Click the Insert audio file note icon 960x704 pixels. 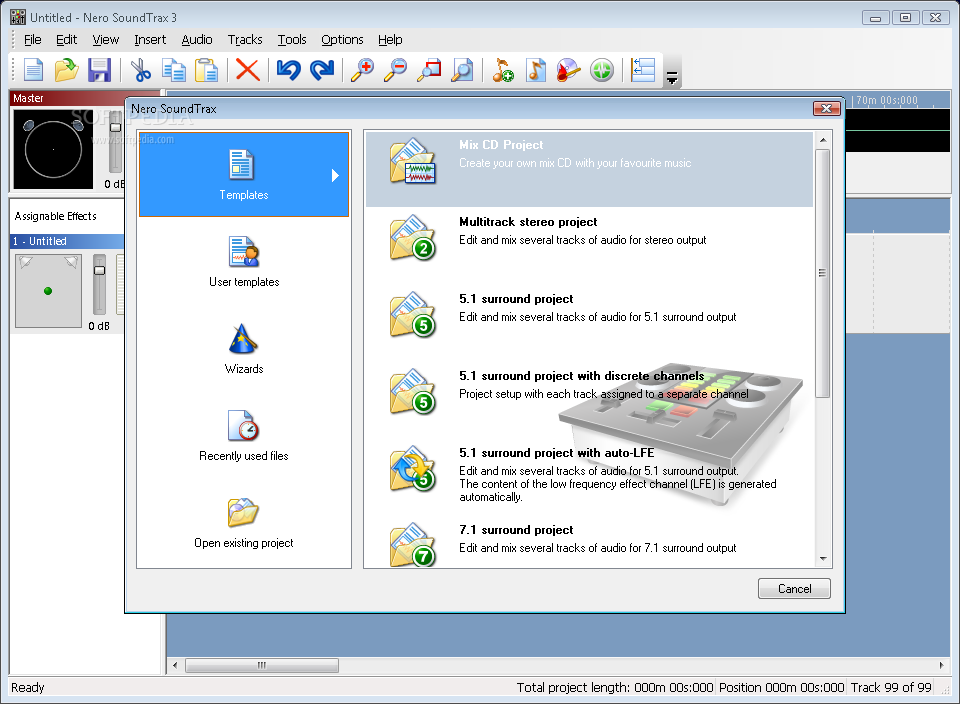pos(503,70)
